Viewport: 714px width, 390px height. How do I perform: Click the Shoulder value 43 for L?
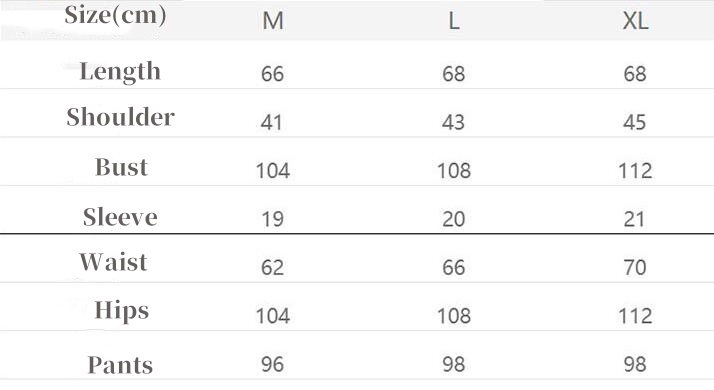tap(453, 122)
